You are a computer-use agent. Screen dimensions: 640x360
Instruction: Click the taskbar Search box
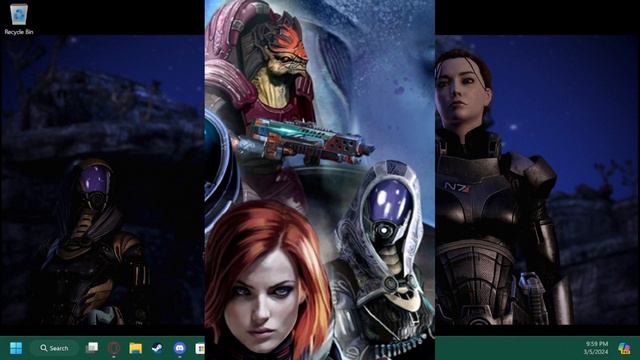(x=54, y=348)
